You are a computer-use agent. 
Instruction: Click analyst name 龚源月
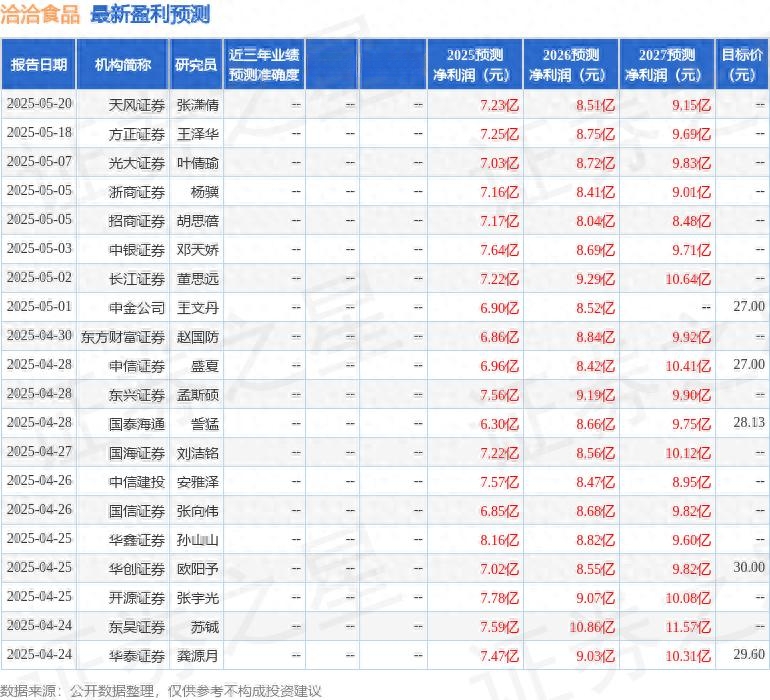(x=197, y=656)
